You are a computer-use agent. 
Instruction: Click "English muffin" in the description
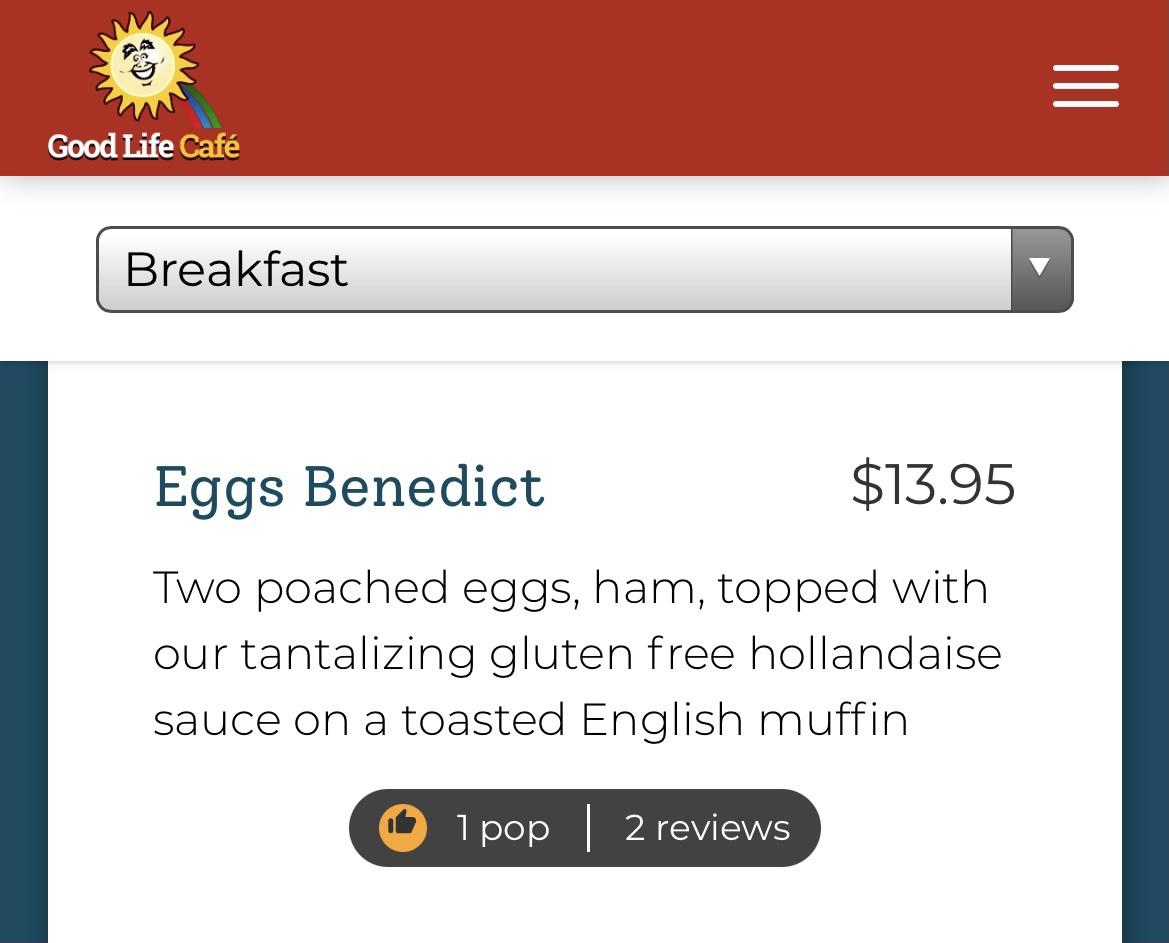[x=743, y=720]
